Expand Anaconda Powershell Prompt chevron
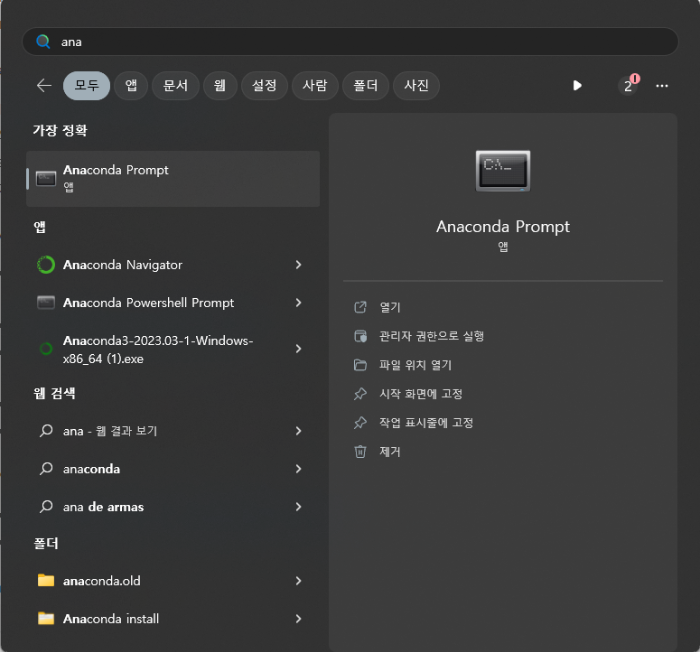This screenshot has width=700, height=652. pyautogui.click(x=298, y=303)
